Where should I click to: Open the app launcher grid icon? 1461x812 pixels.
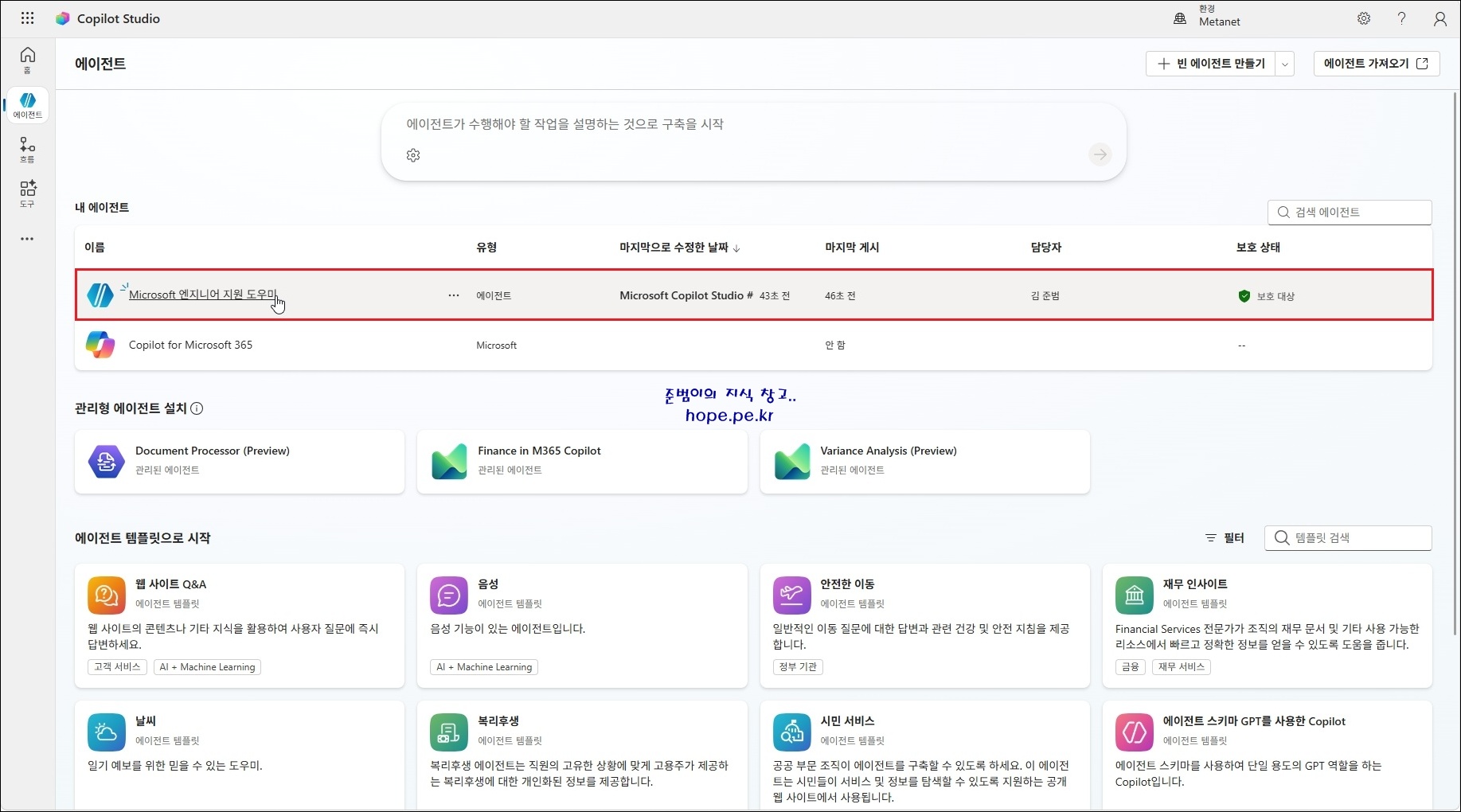tap(27, 18)
